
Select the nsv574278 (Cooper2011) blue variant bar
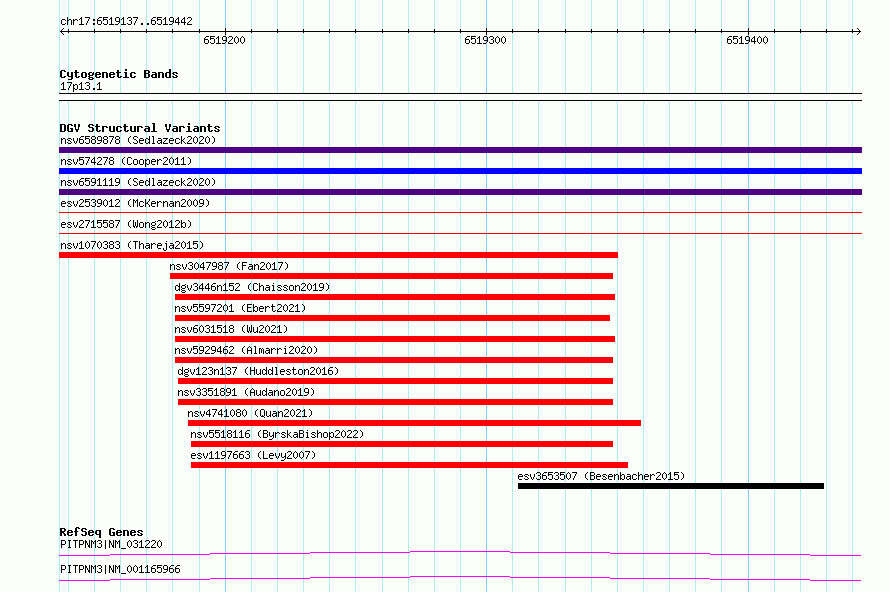coord(460,171)
